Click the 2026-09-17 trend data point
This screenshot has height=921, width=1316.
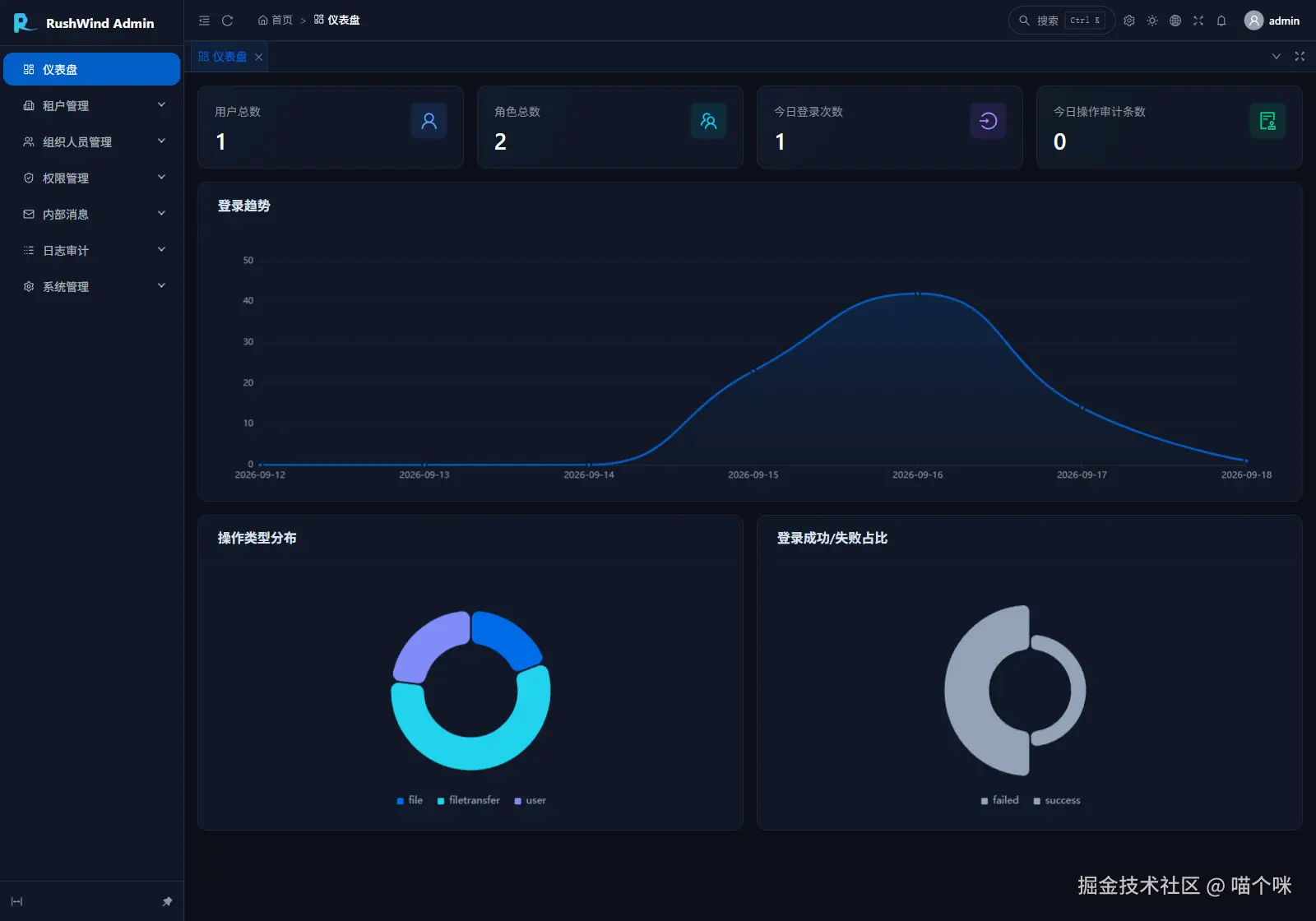tap(1082, 408)
